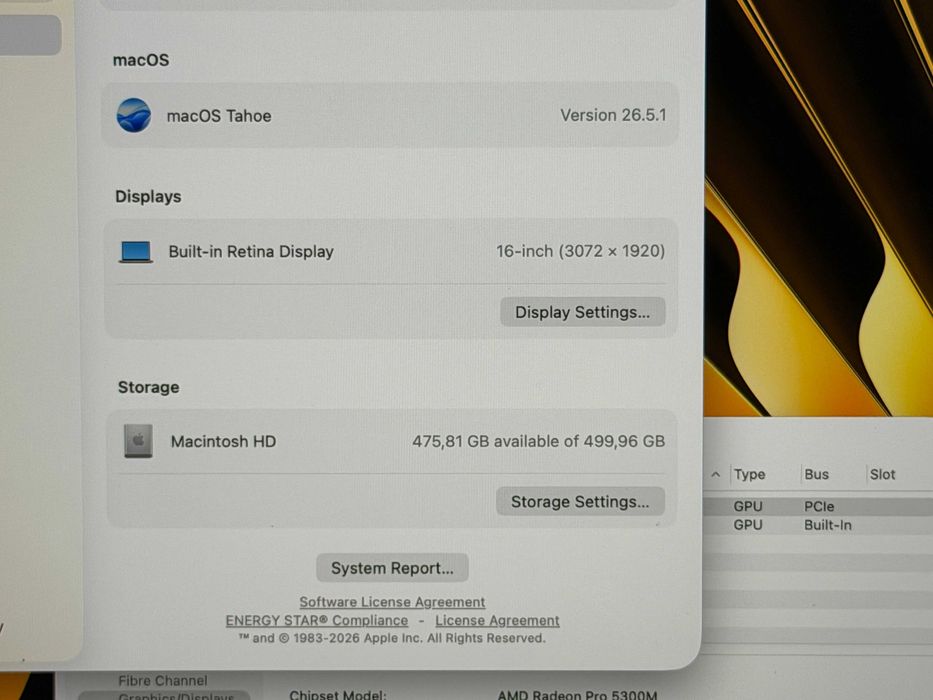This screenshot has width=933, height=700.
Task: Click the 'Storage' section heading
Action: 149,387
